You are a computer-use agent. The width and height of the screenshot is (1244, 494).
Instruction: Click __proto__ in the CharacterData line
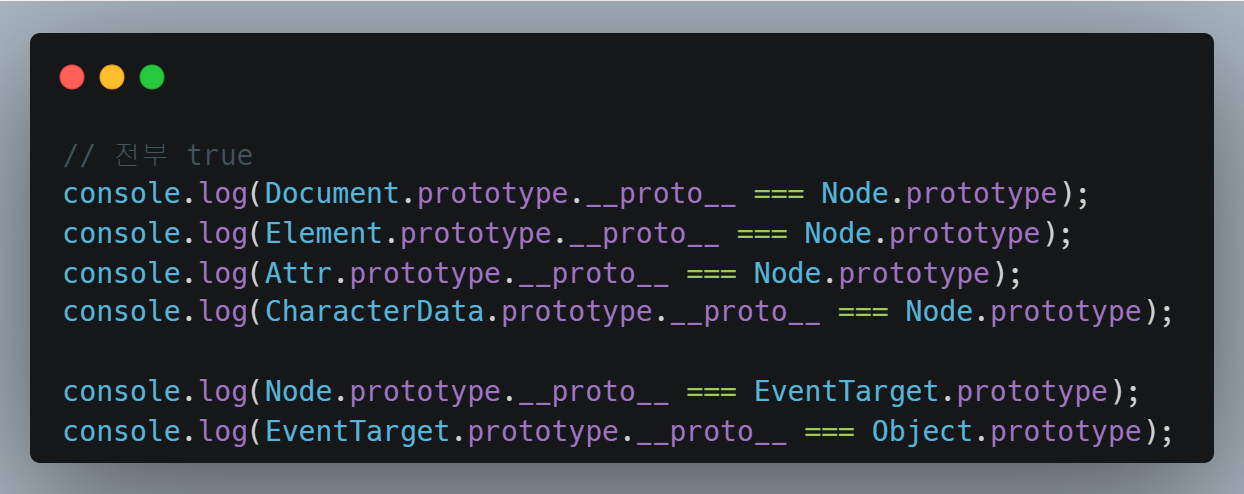745,312
